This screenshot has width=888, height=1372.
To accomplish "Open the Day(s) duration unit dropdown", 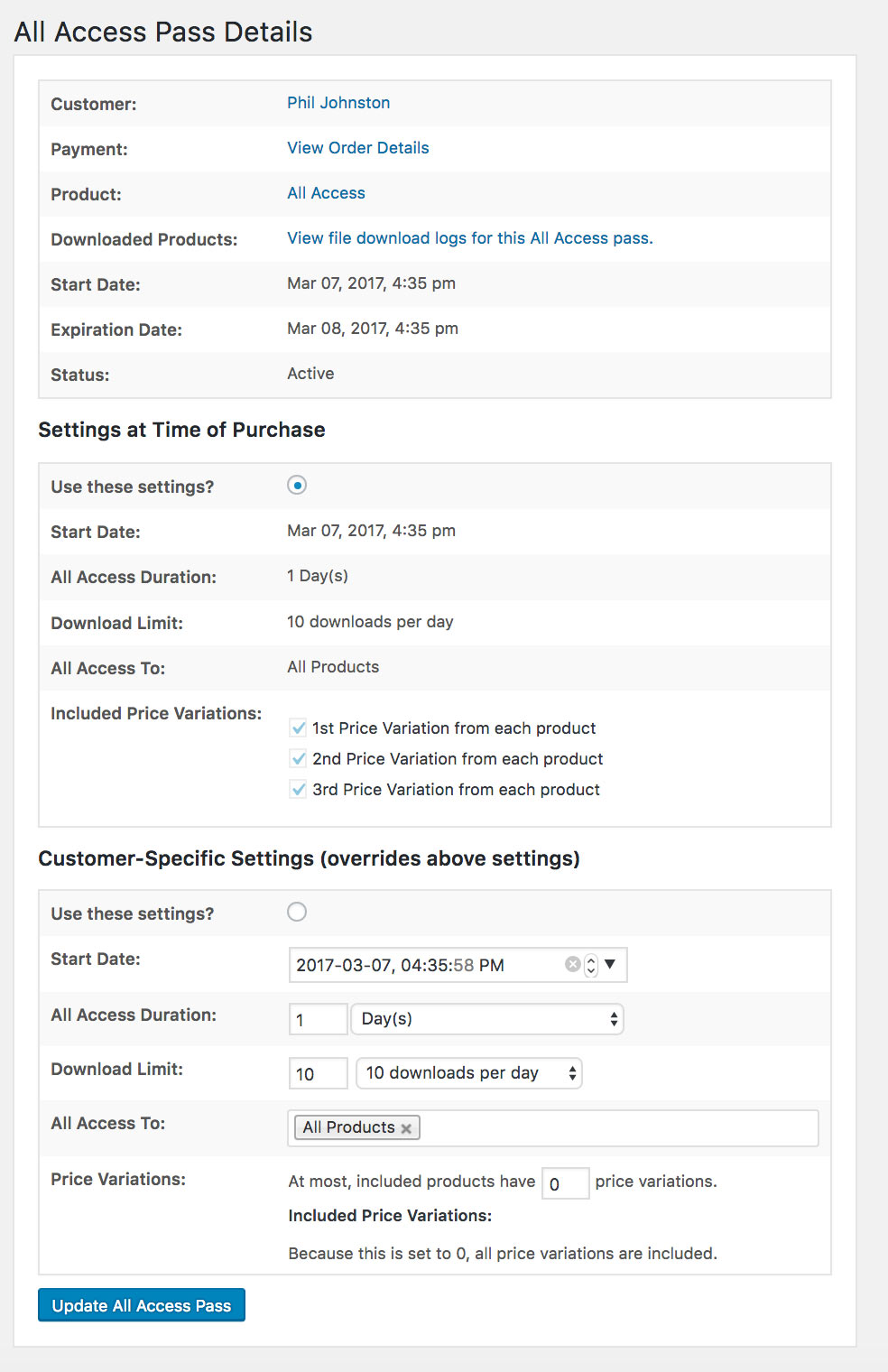I will pyautogui.click(x=486, y=1019).
